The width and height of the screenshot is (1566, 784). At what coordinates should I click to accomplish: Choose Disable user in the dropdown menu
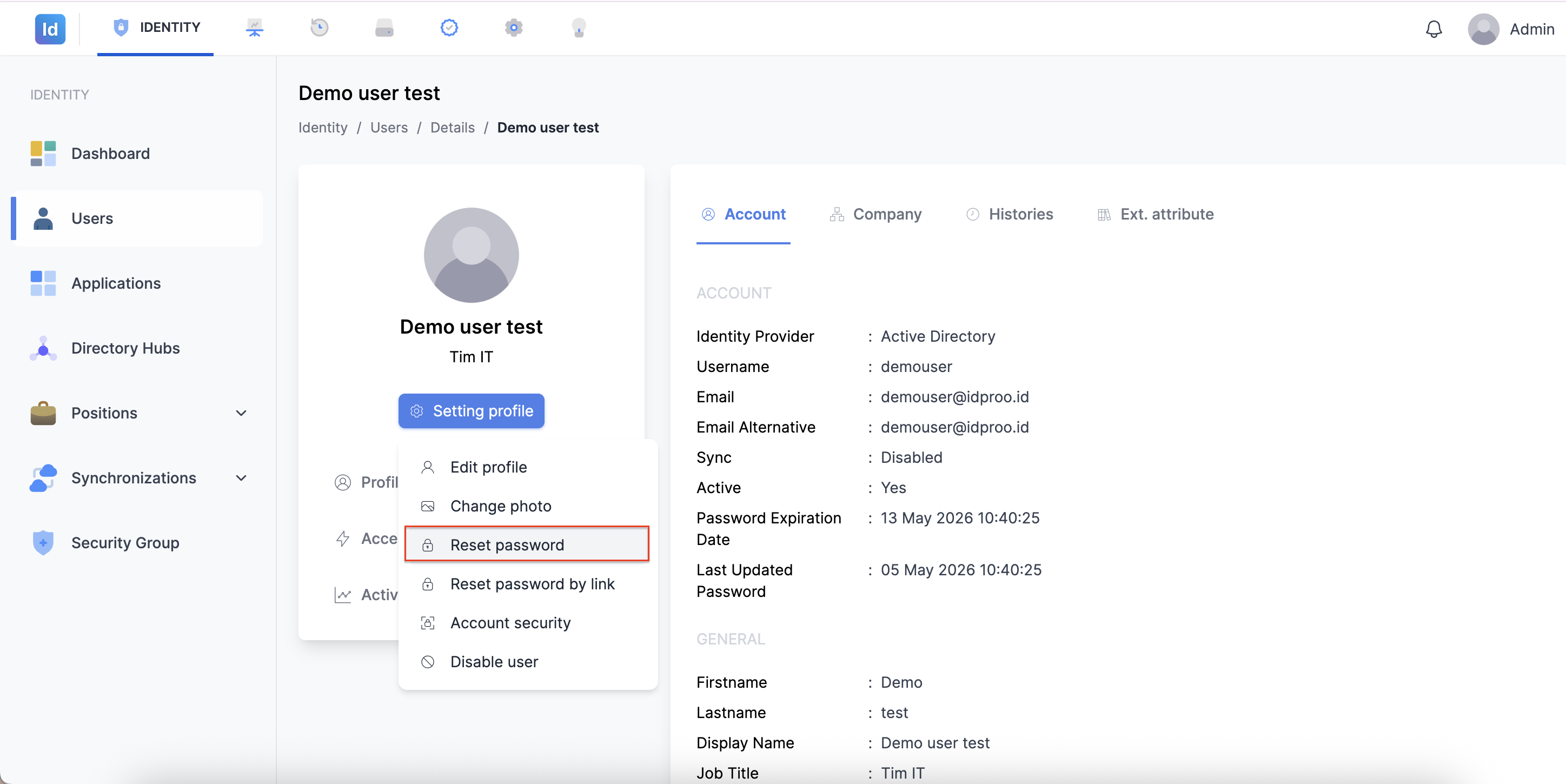(x=527, y=662)
